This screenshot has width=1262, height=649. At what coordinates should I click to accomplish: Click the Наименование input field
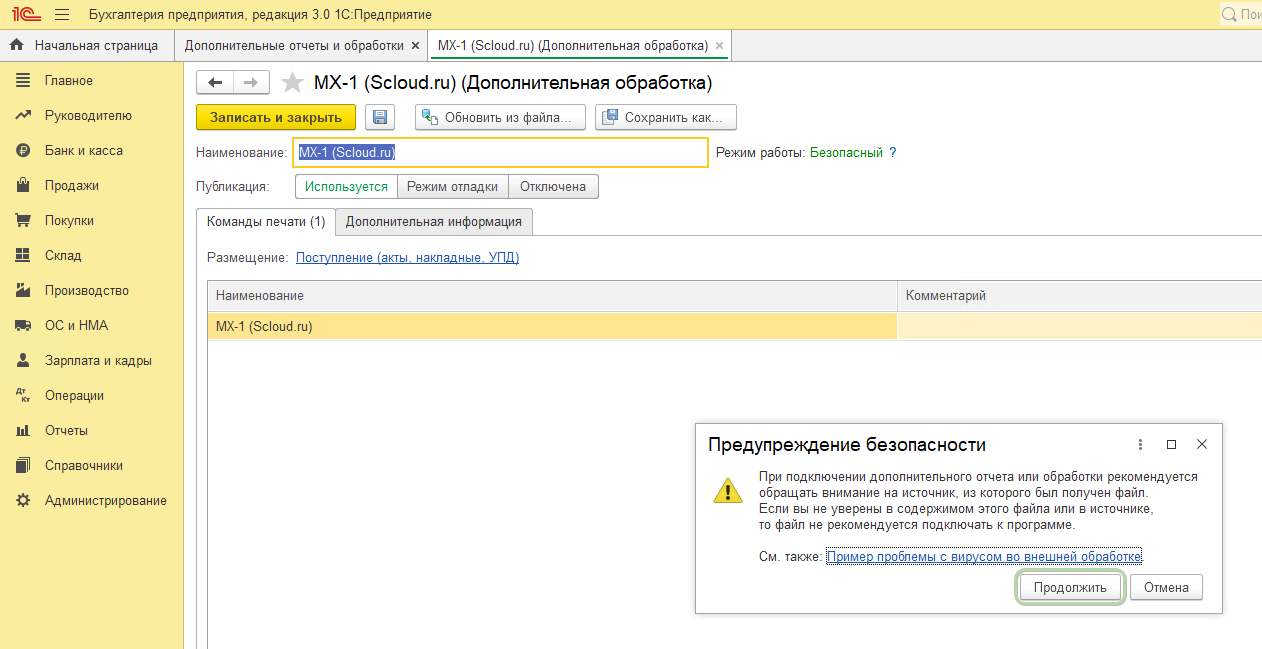(x=500, y=152)
